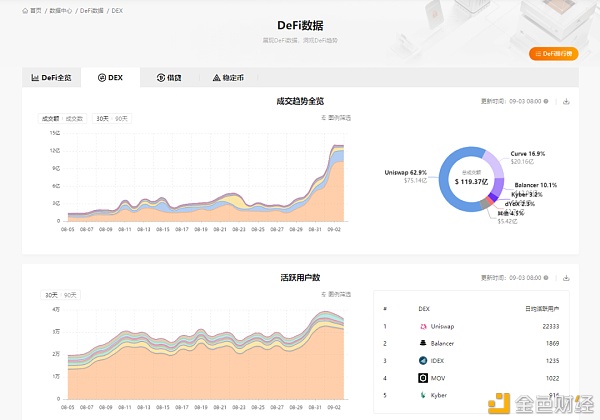Switch to the 借贷 tab
Screen dimensions: 600x420
click(x=168, y=77)
